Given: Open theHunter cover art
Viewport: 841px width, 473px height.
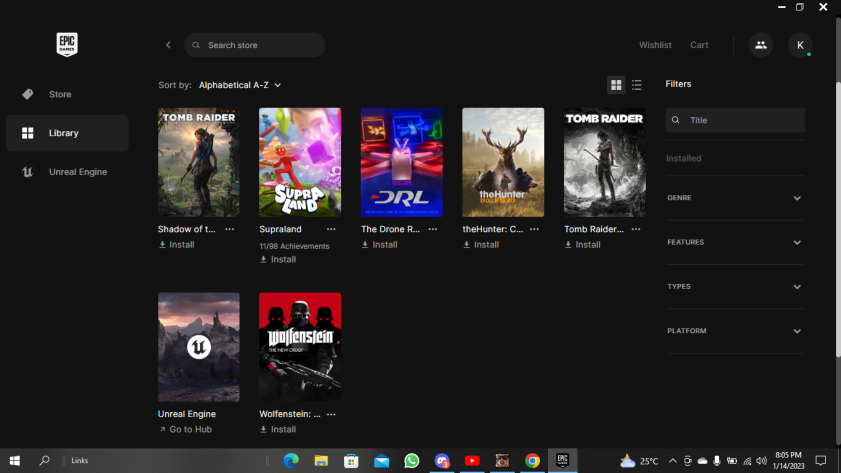Looking at the screenshot, I should (x=503, y=162).
